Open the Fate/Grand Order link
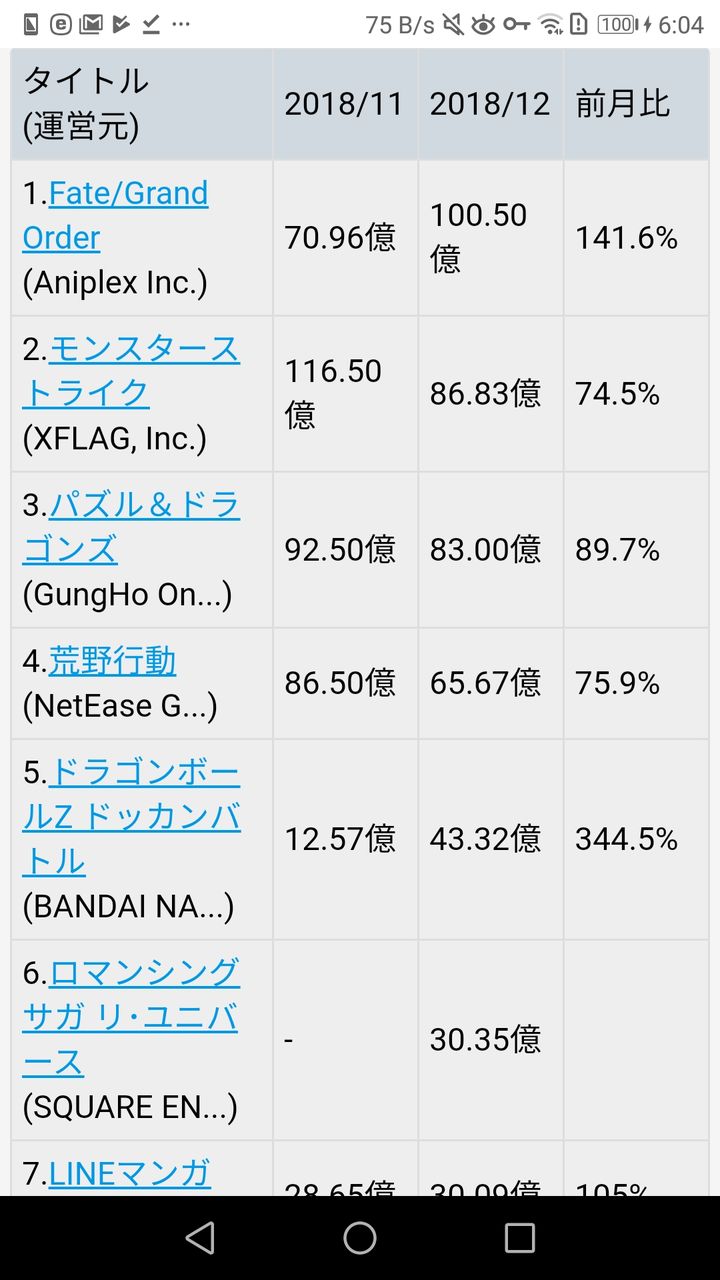Viewport: 720px width, 1280px height. click(116, 215)
